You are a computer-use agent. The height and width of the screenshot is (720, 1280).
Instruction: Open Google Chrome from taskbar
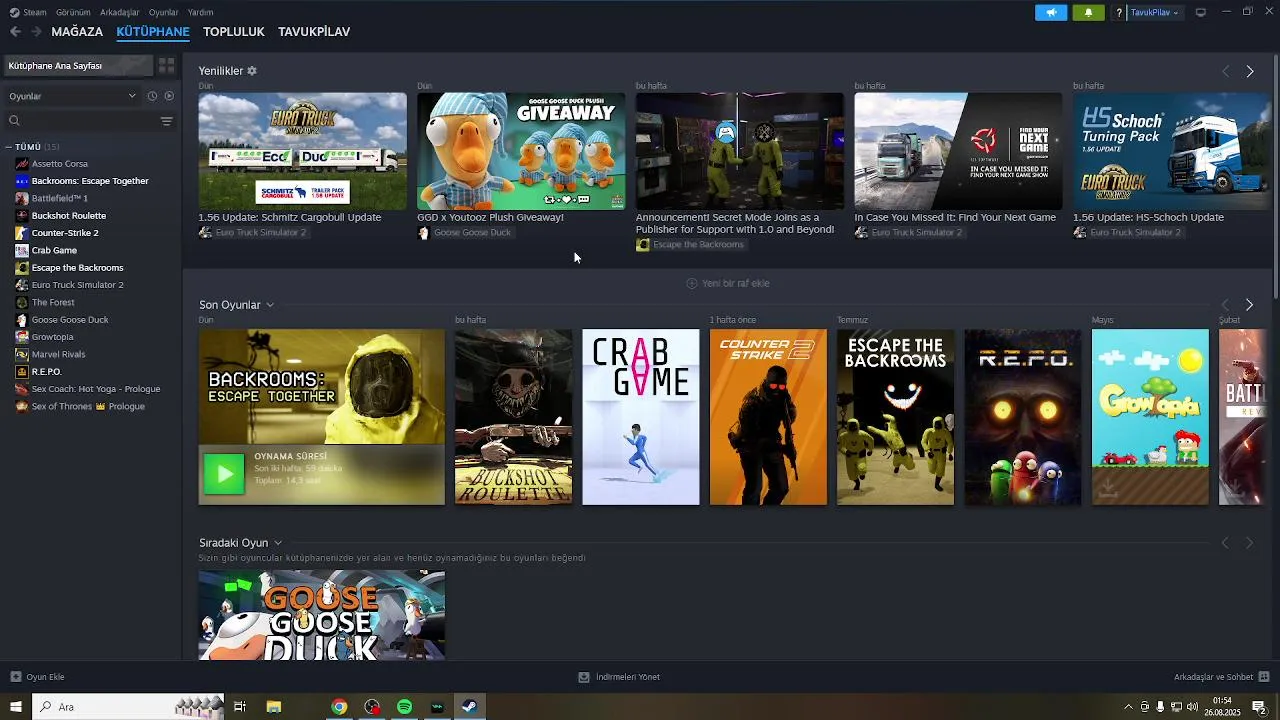(x=339, y=707)
